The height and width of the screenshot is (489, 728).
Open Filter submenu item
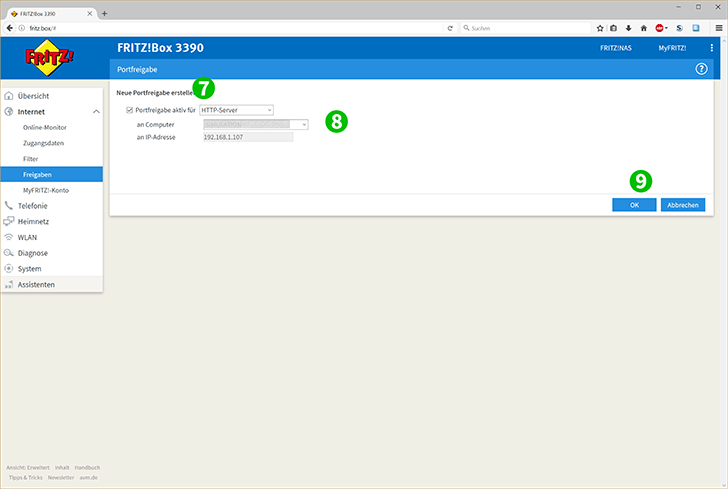pos(30,159)
